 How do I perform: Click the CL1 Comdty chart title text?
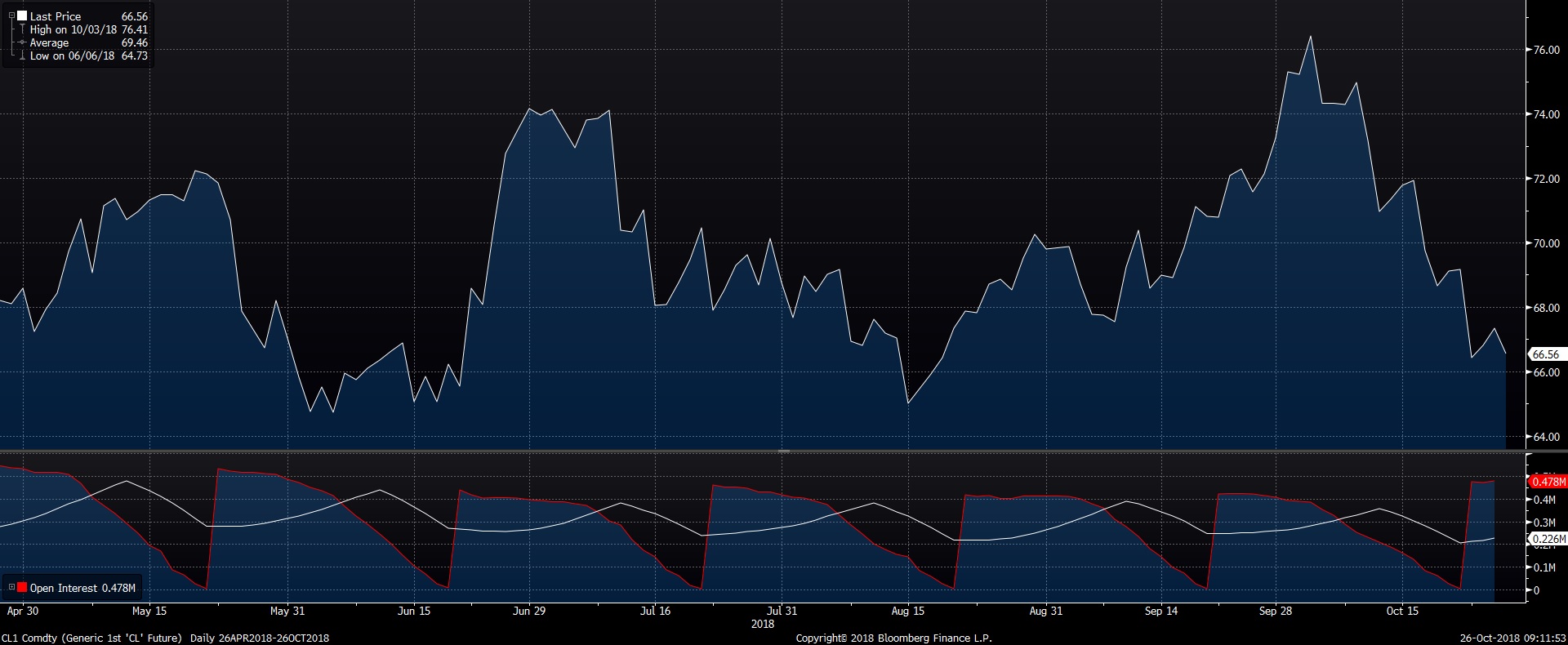click(x=166, y=638)
